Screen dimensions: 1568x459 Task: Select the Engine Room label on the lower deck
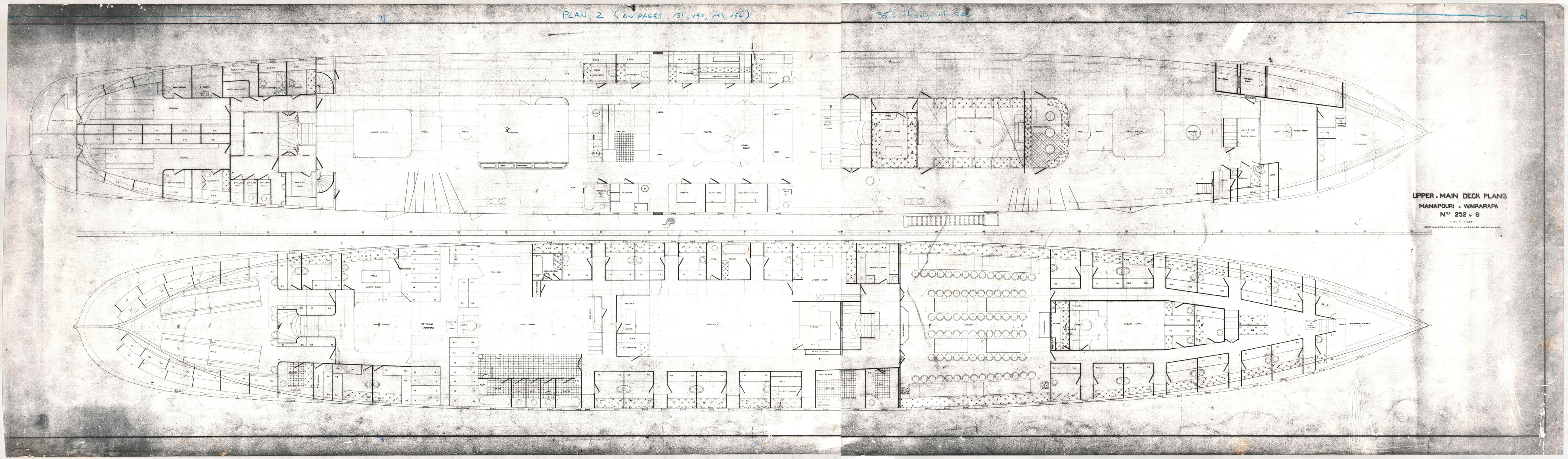(x=527, y=324)
